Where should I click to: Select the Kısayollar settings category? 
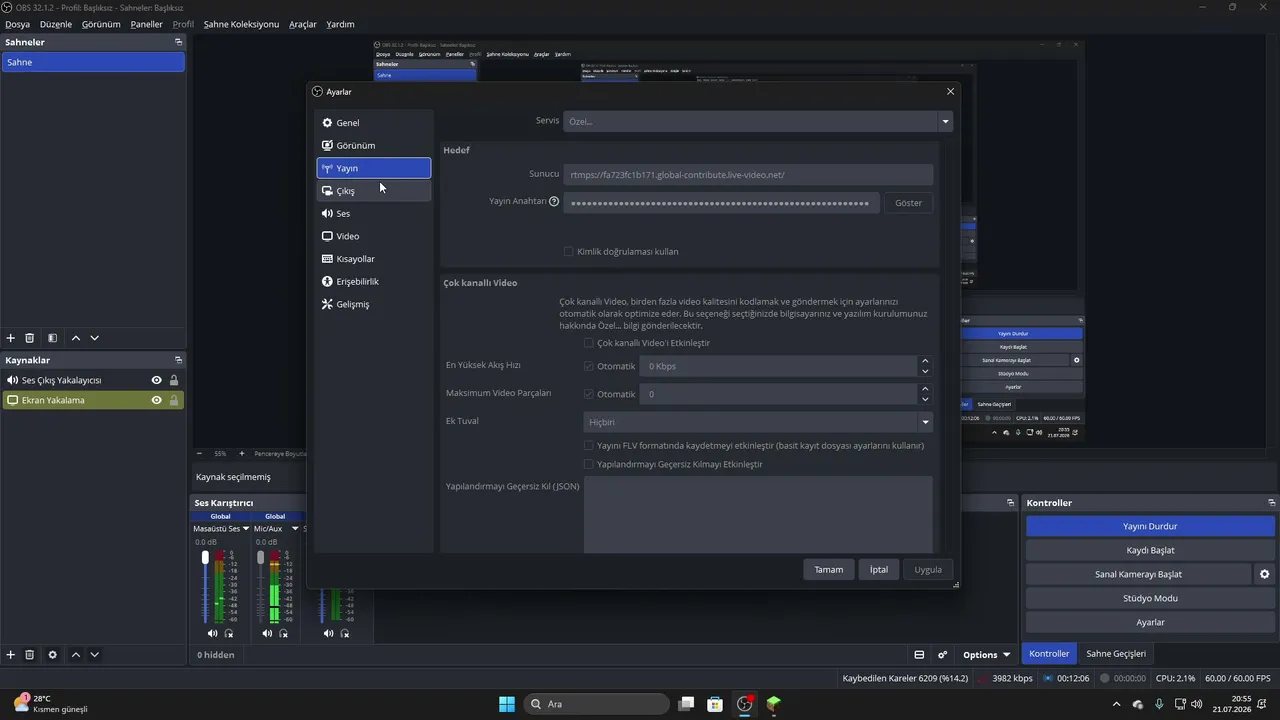(374, 259)
